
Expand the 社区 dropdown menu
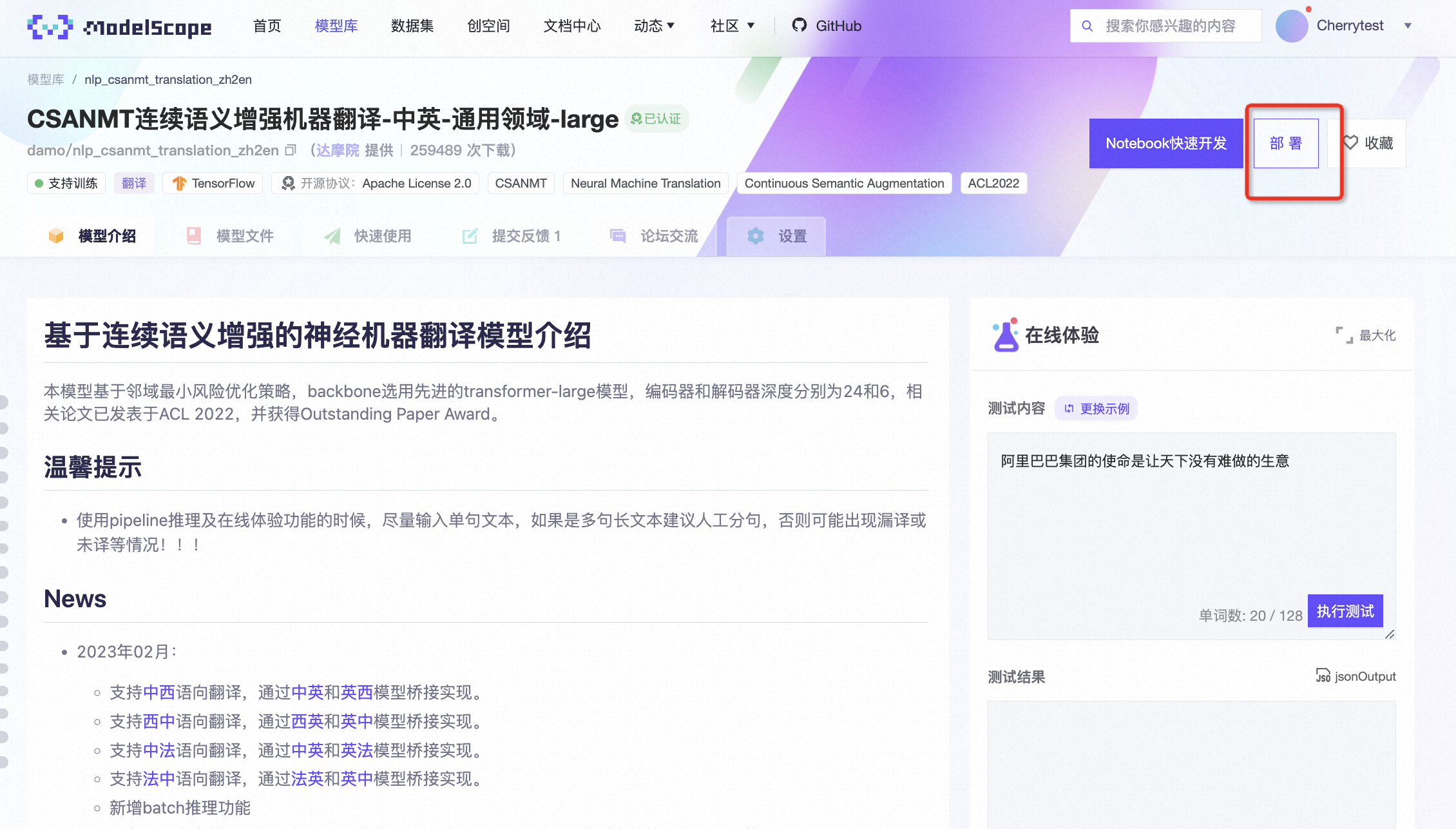tap(732, 26)
